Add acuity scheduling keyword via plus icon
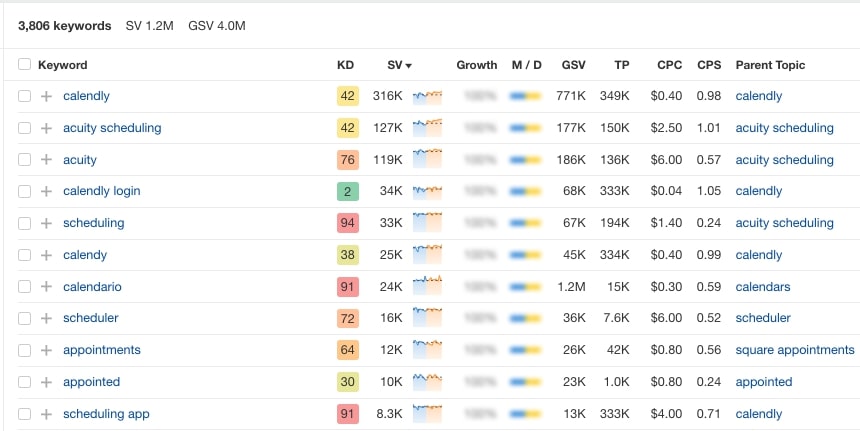860x431 pixels. pos(46,128)
